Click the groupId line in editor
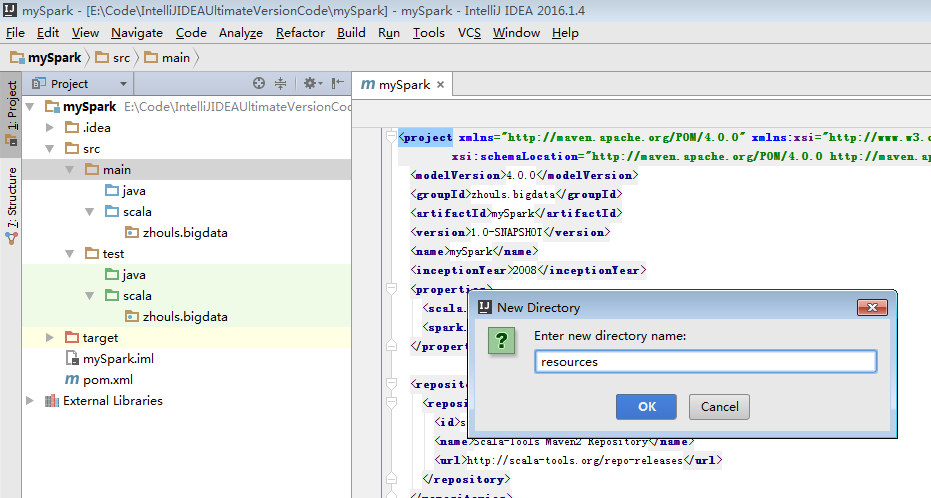This screenshot has height=498, width=931. [516, 194]
